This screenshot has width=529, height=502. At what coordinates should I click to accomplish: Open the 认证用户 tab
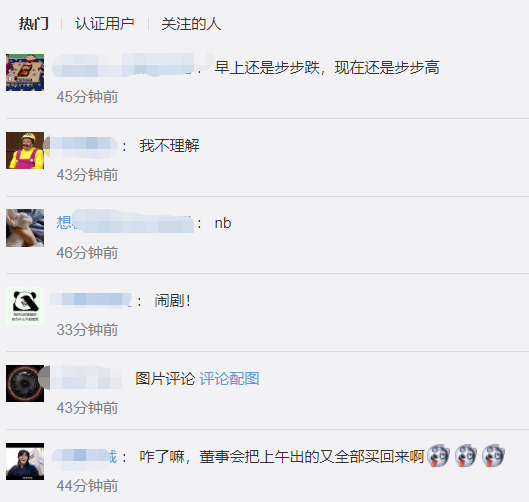click(105, 24)
